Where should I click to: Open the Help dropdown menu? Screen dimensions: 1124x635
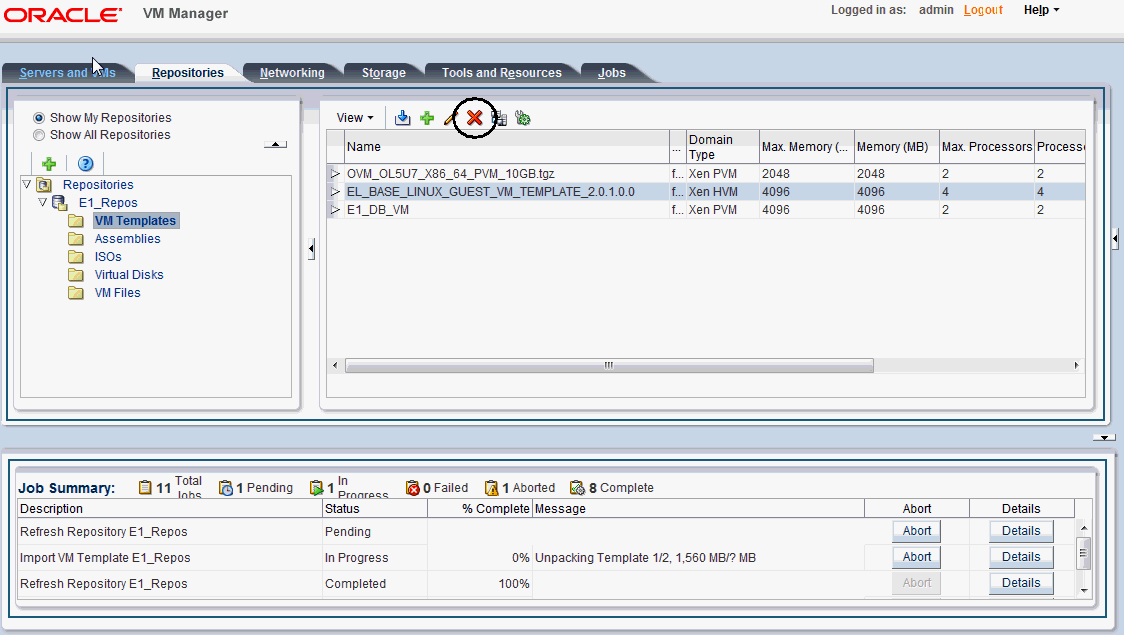(1041, 10)
